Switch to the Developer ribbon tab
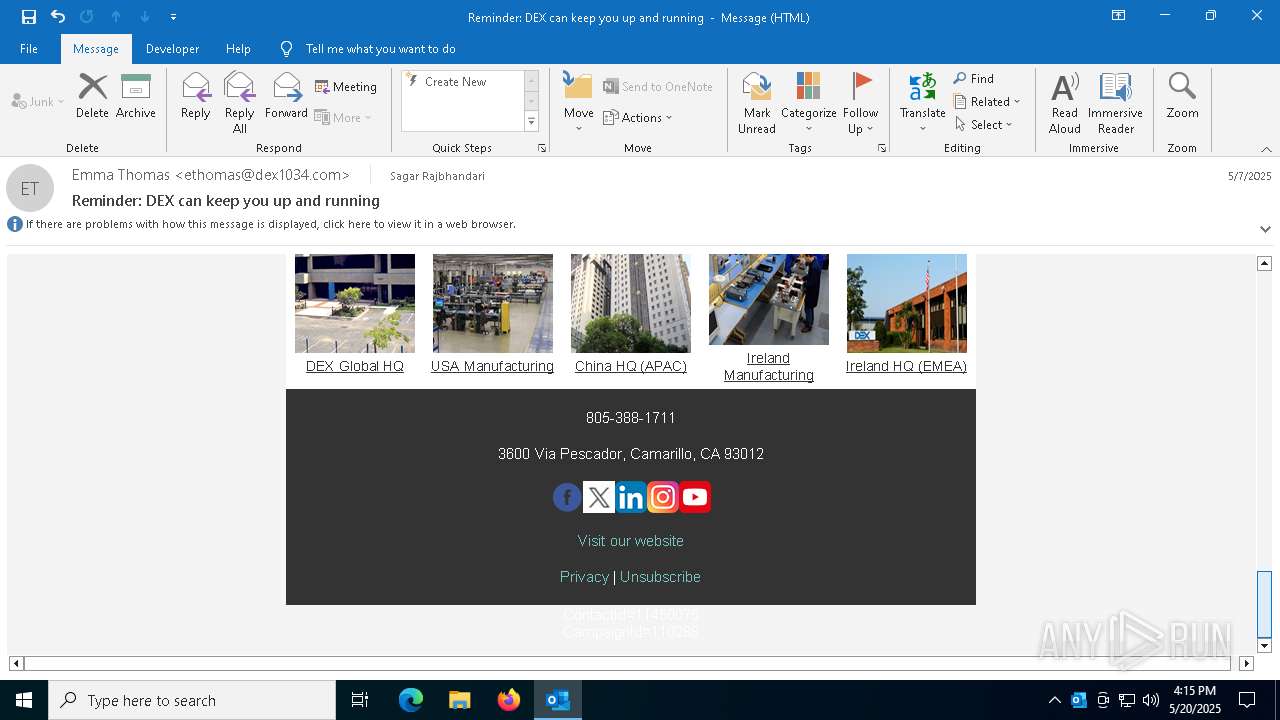Image resolution: width=1280 pixels, height=720 pixels. (172, 49)
